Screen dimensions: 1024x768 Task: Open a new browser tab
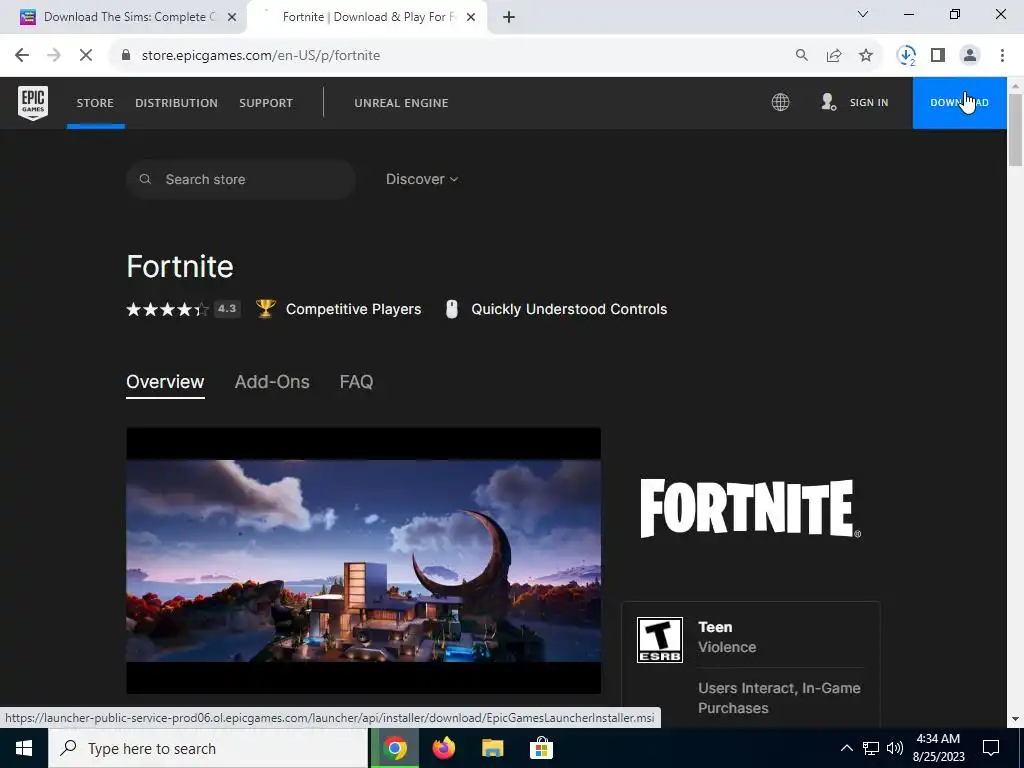(509, 17)
